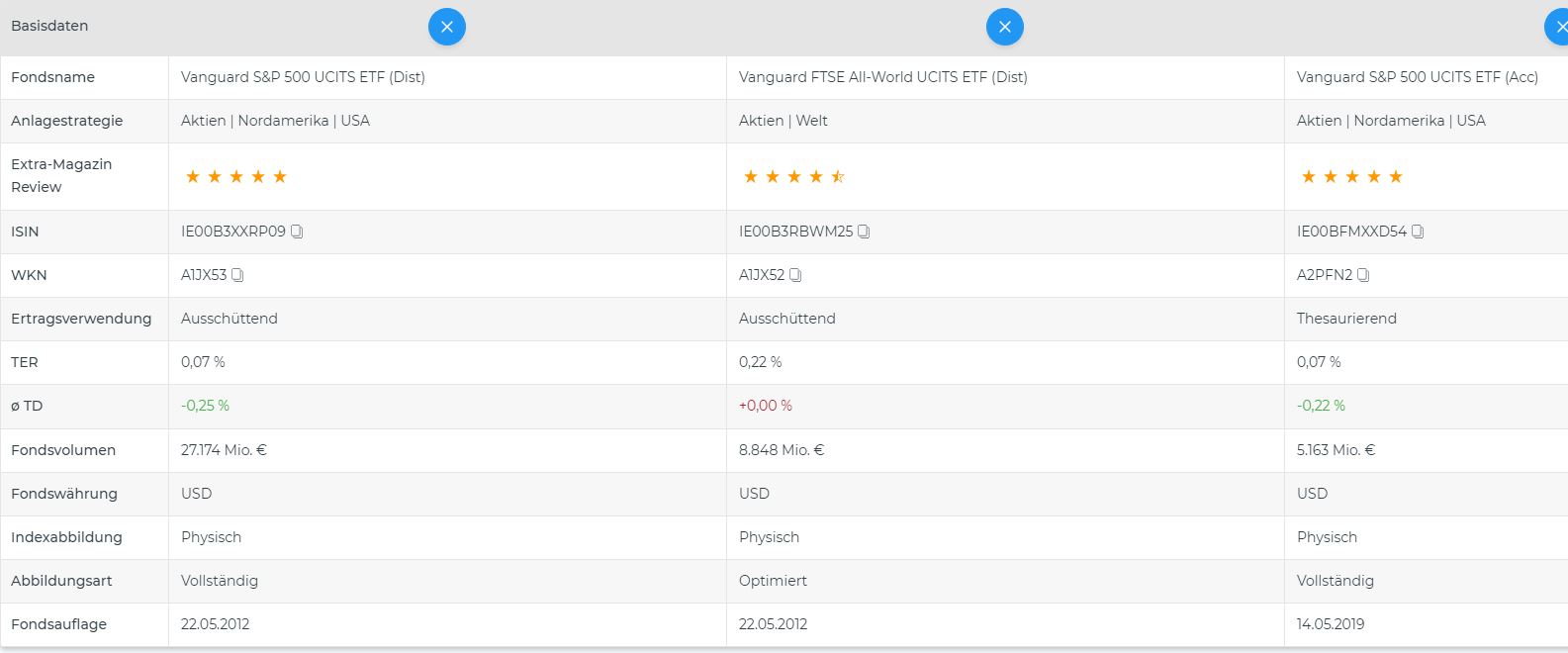Copy the WKN A1JX53
This screenshot has width=1568, height=653.
237,275
